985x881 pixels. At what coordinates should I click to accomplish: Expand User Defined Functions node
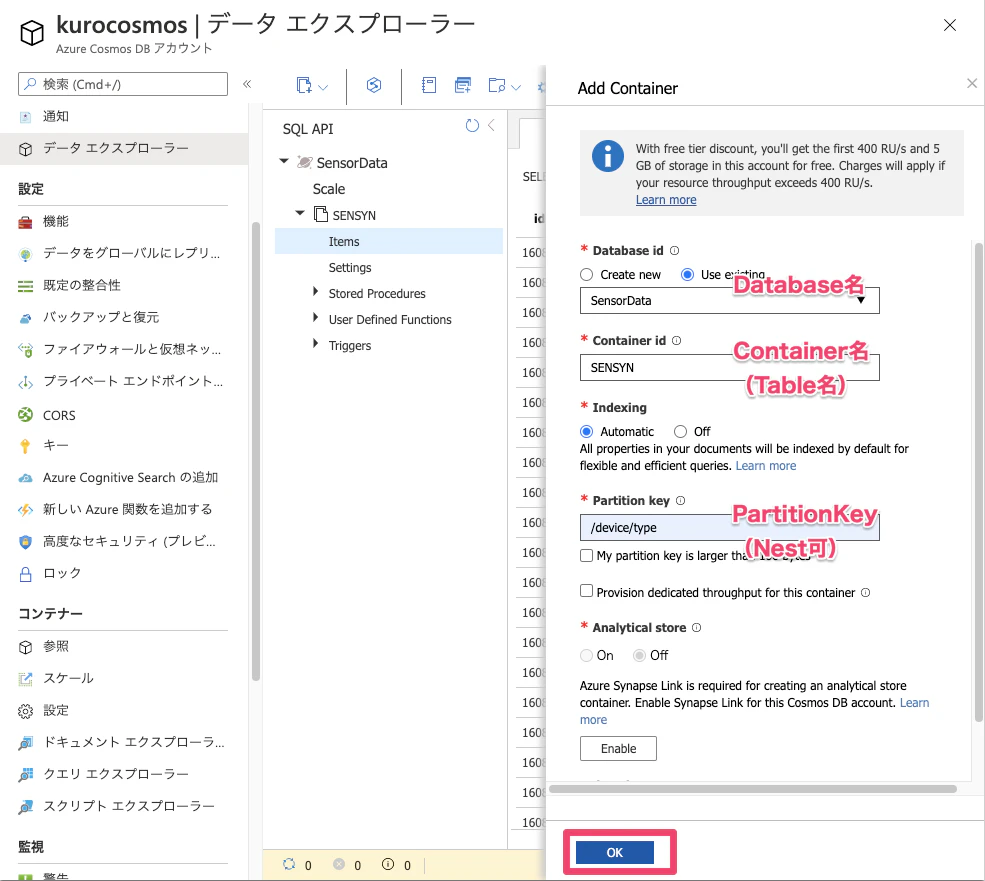pyautogui.click(x=316, y=318)
